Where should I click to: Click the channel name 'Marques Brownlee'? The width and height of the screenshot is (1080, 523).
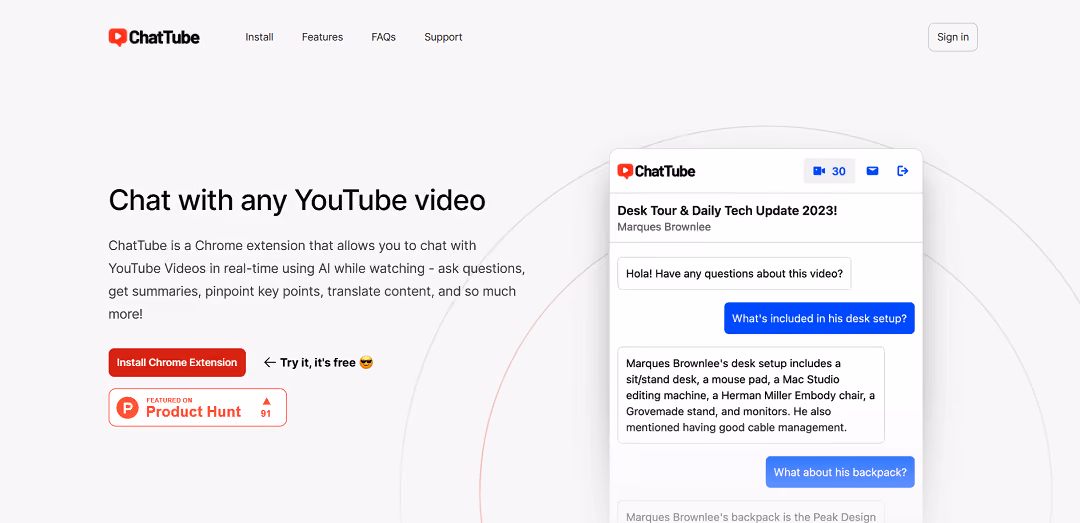pos(664,227)
